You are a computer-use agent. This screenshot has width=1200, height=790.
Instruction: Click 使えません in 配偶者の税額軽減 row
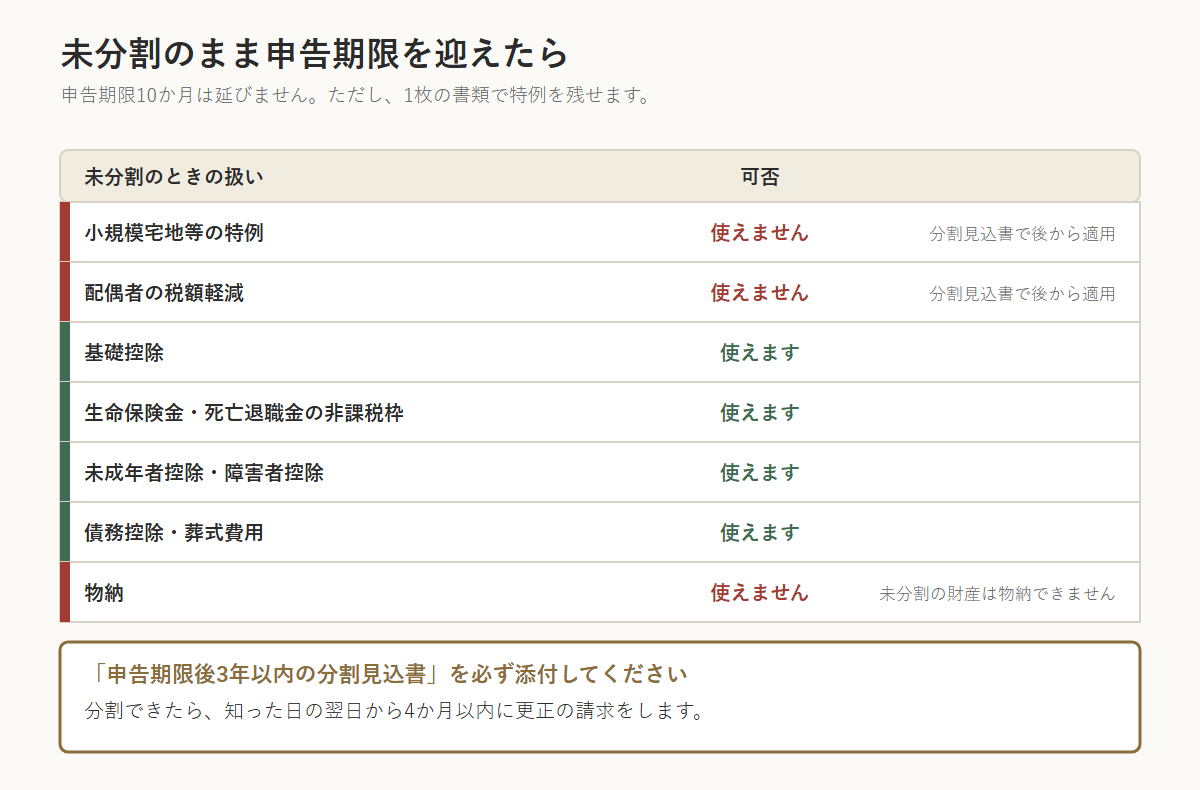760,293
